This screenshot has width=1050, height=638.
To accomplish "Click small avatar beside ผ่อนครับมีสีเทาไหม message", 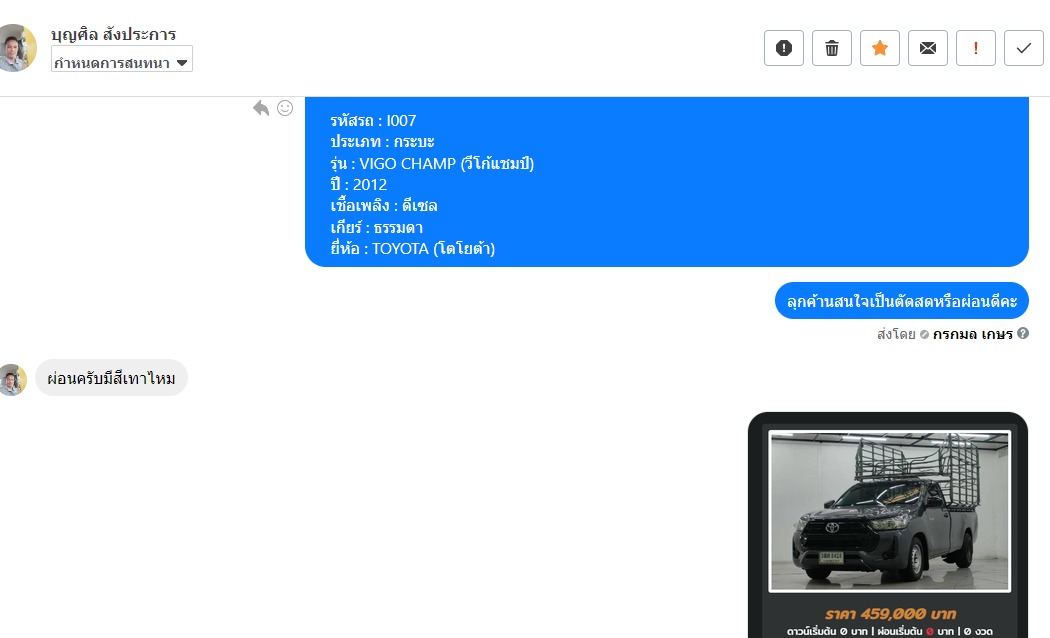I will tap(12, 380).
